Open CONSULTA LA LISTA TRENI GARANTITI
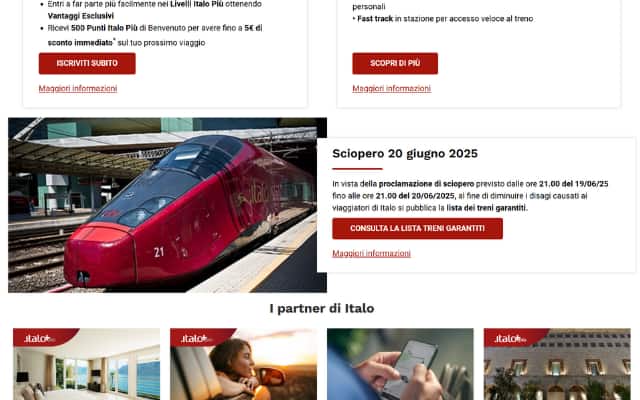The width and height of the screenshot is (640, 400). click(417, 229)
